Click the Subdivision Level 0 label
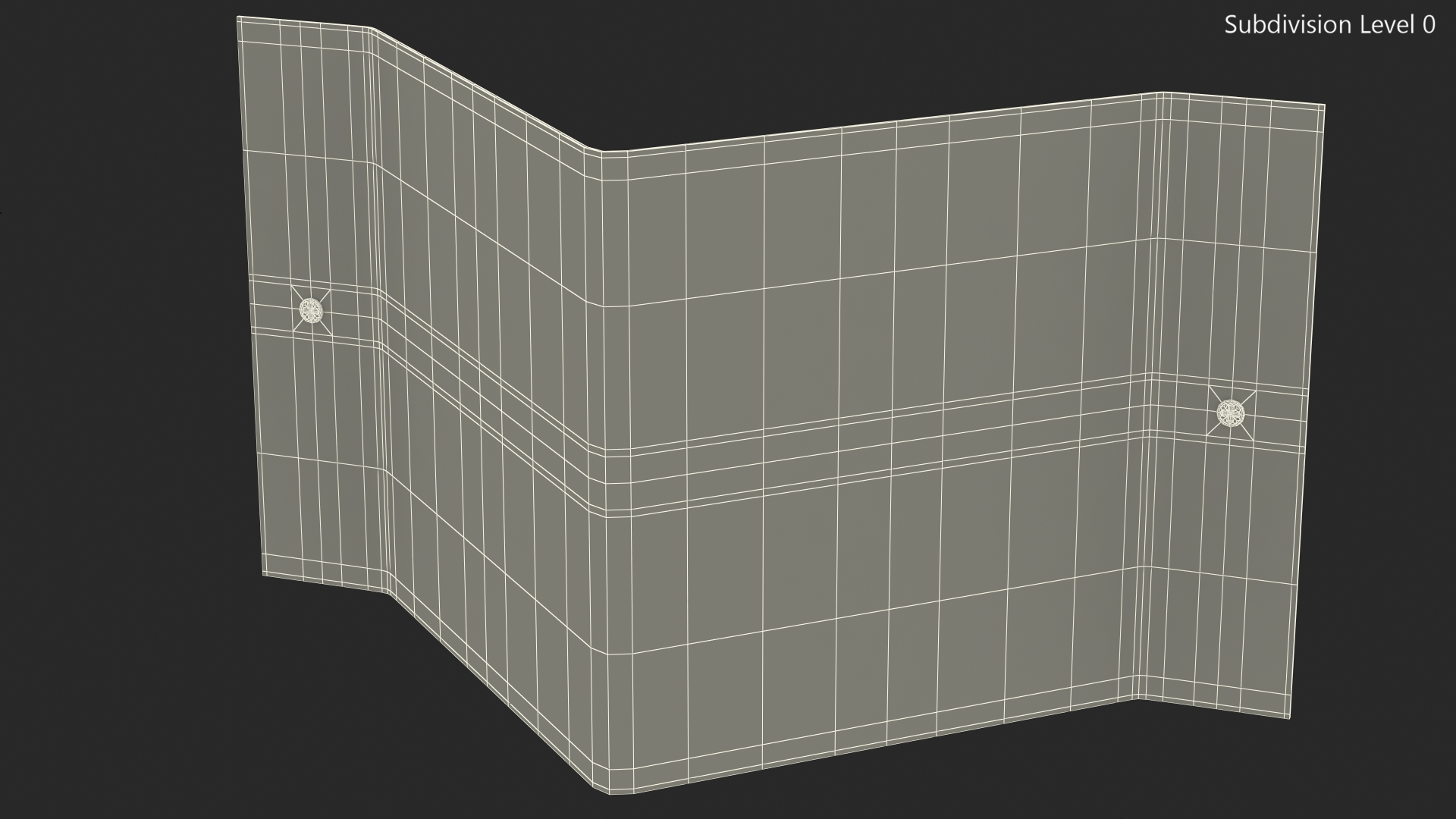This screenshot has width=1456, height=819. [x=1329, y=25]
